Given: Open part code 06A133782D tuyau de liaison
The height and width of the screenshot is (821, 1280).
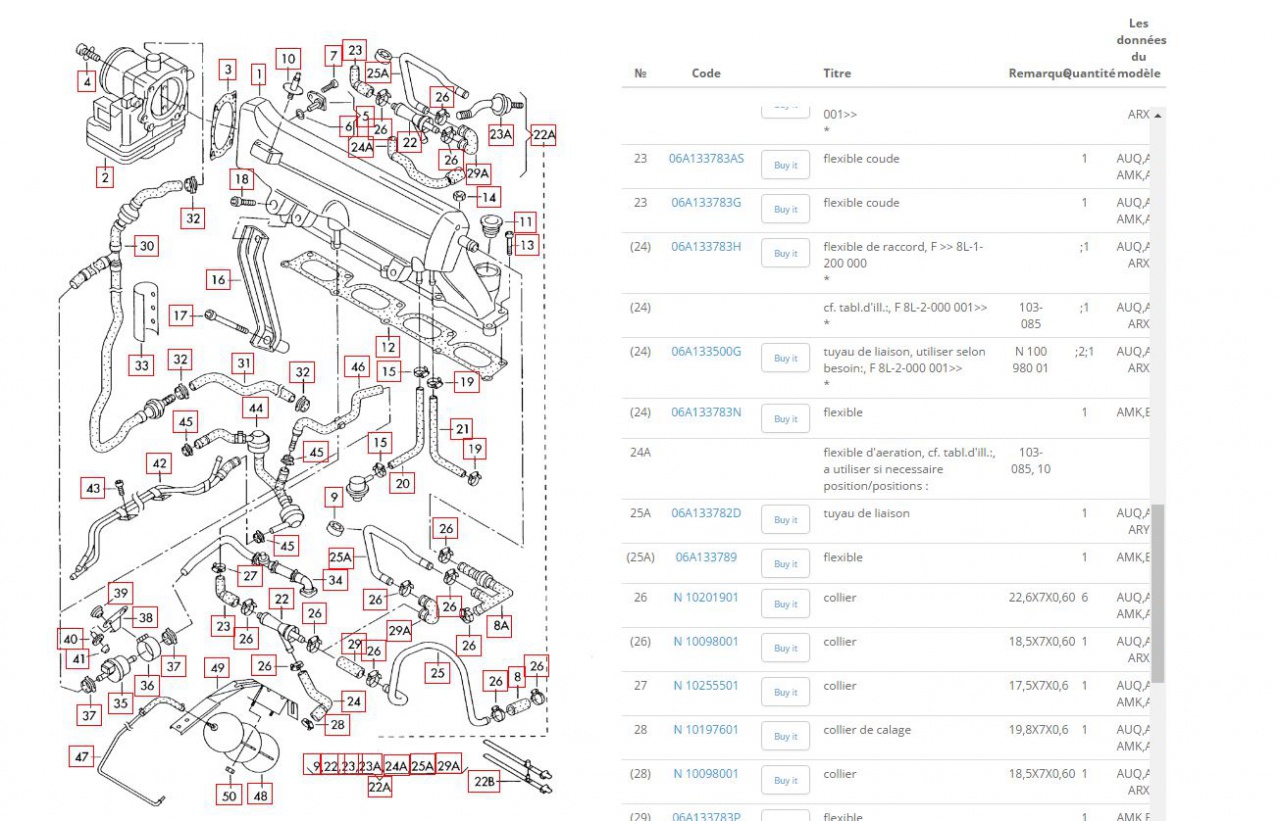Looking at the screenshot, I should [x=706, y=514].
